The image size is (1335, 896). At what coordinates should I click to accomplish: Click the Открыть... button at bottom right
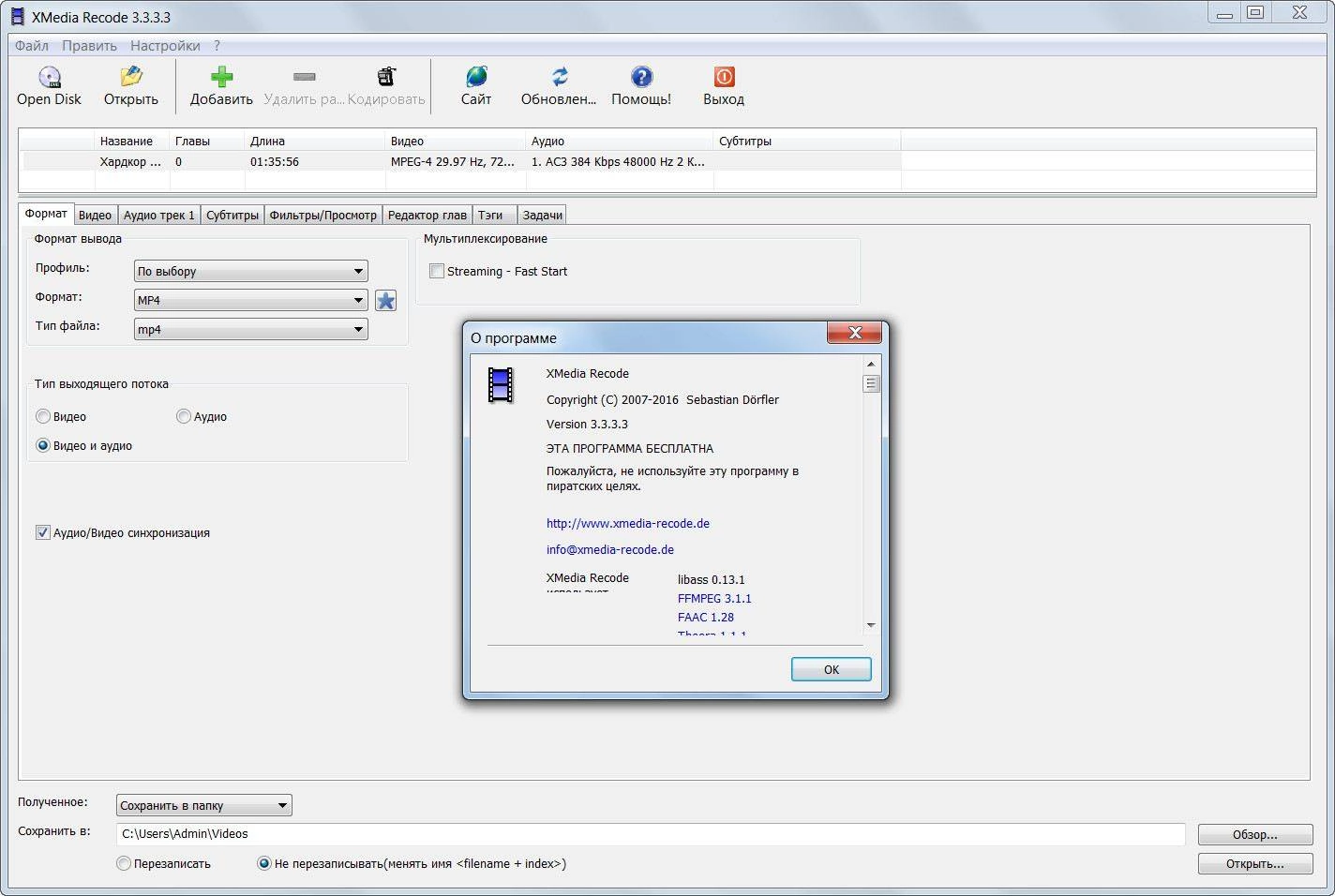[x=1254, y=863]
